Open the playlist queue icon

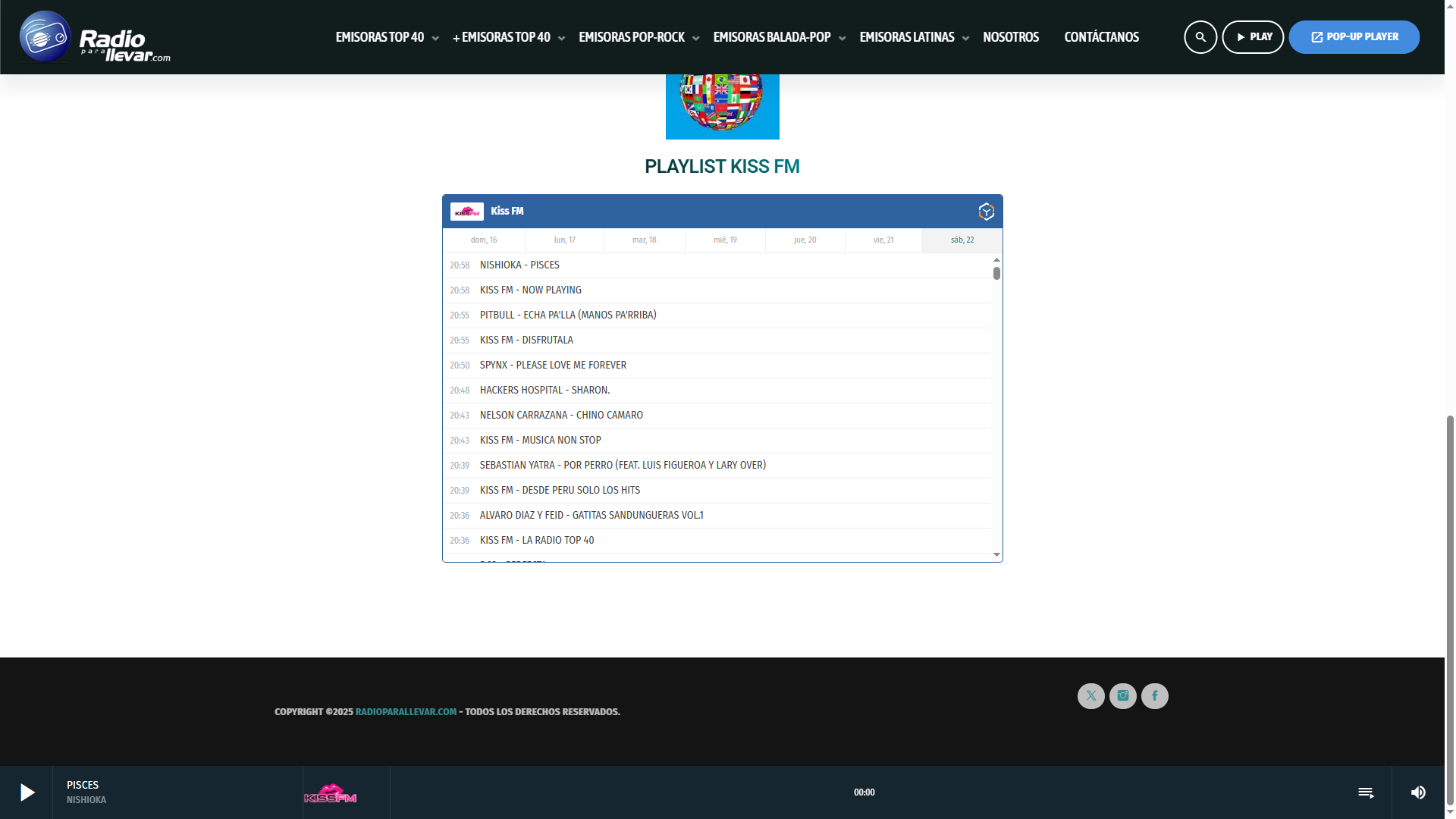click(x=1366, y=792)
